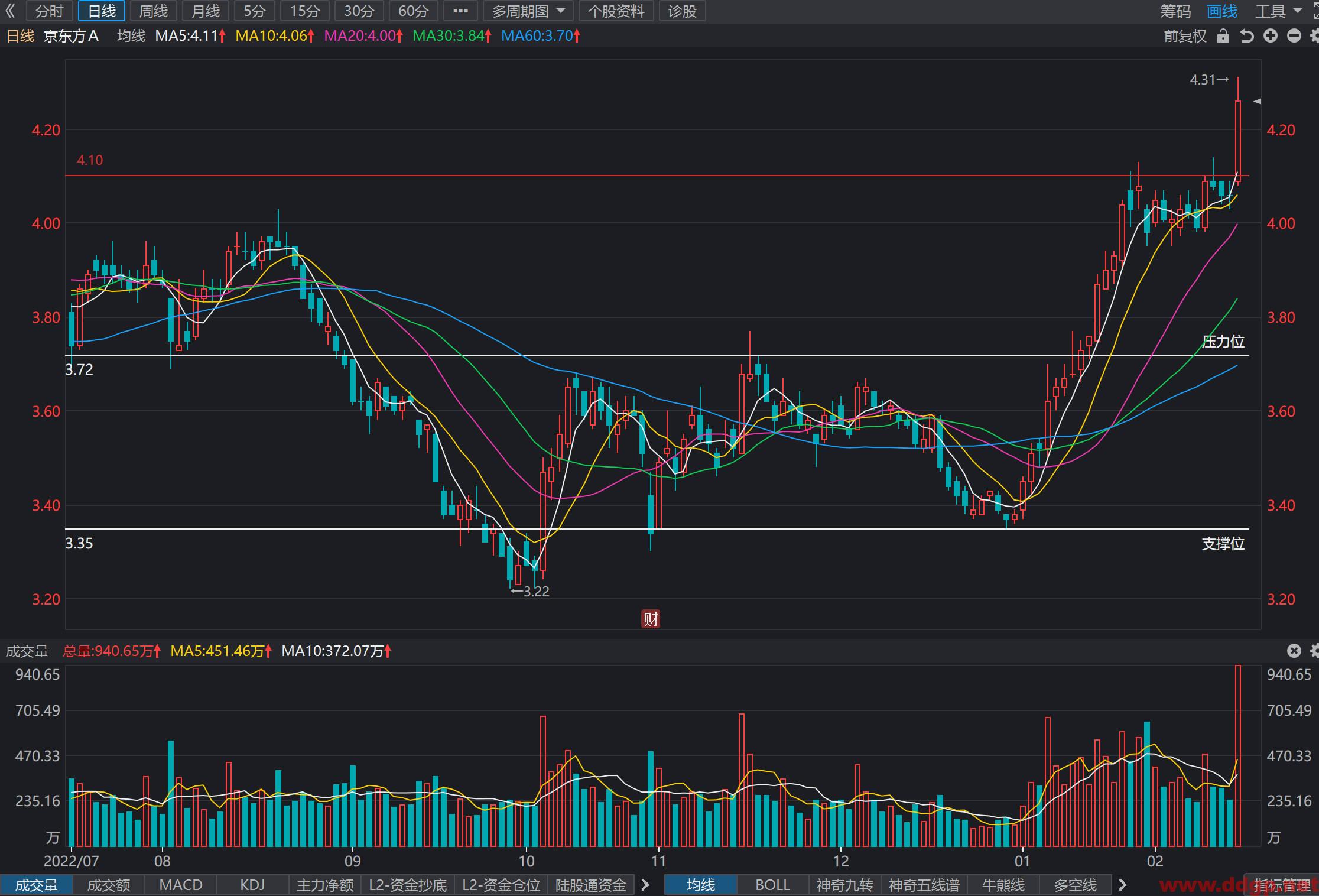Click the 诊股 stock diagnosis button
1319x896 pixels.
tap(682, 11)
